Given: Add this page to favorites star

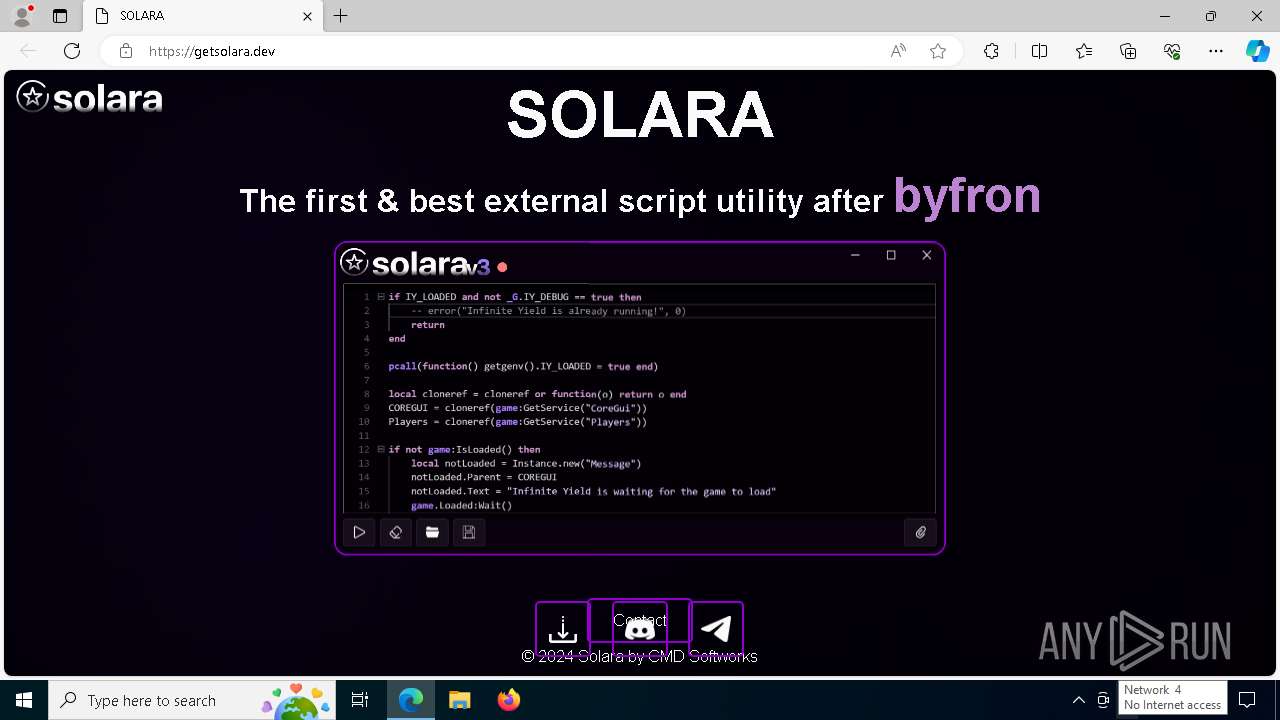Looking at the screenshot, I should coord(938,51).
